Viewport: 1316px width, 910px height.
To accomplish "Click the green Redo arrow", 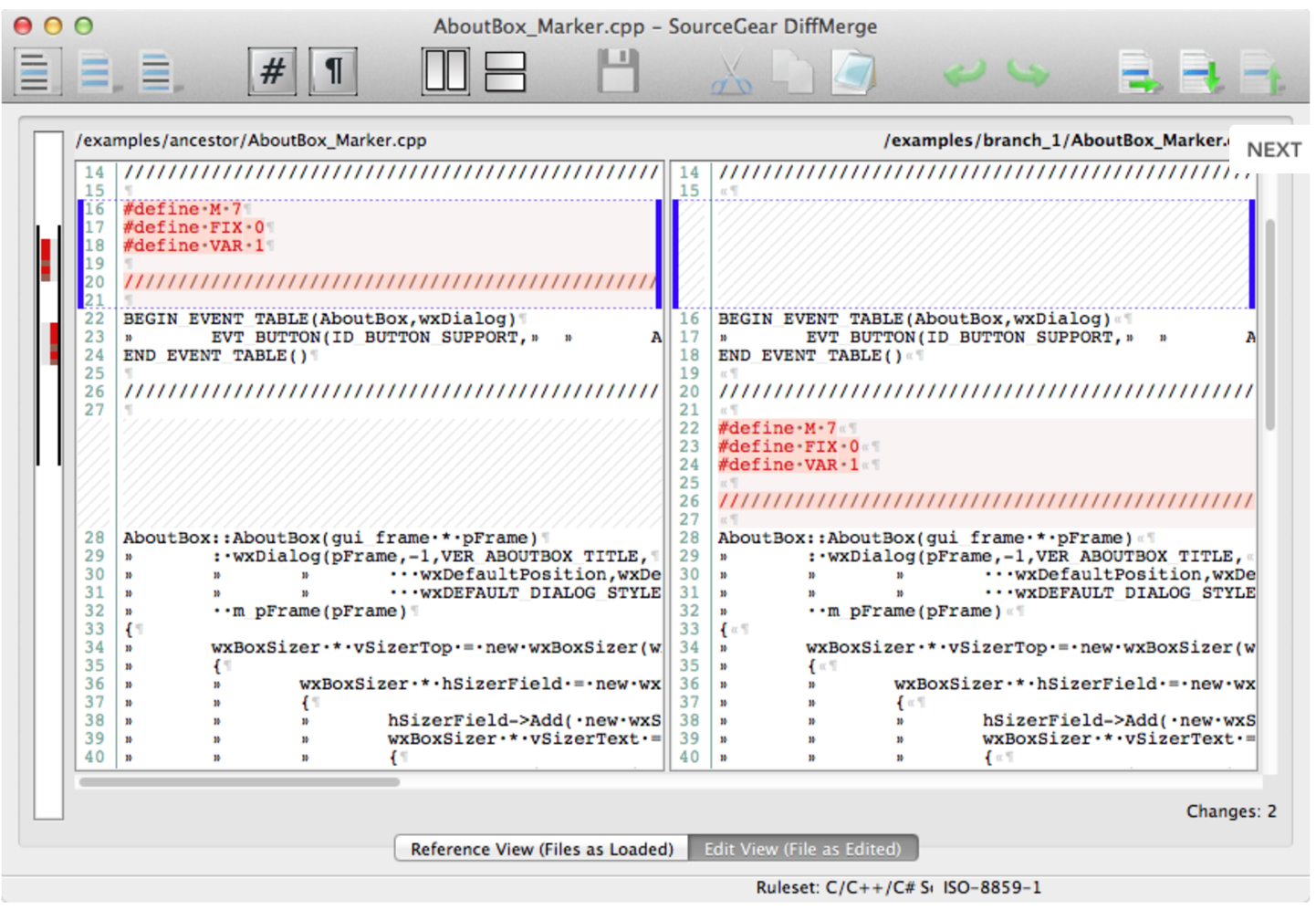I will [1028, 72].
